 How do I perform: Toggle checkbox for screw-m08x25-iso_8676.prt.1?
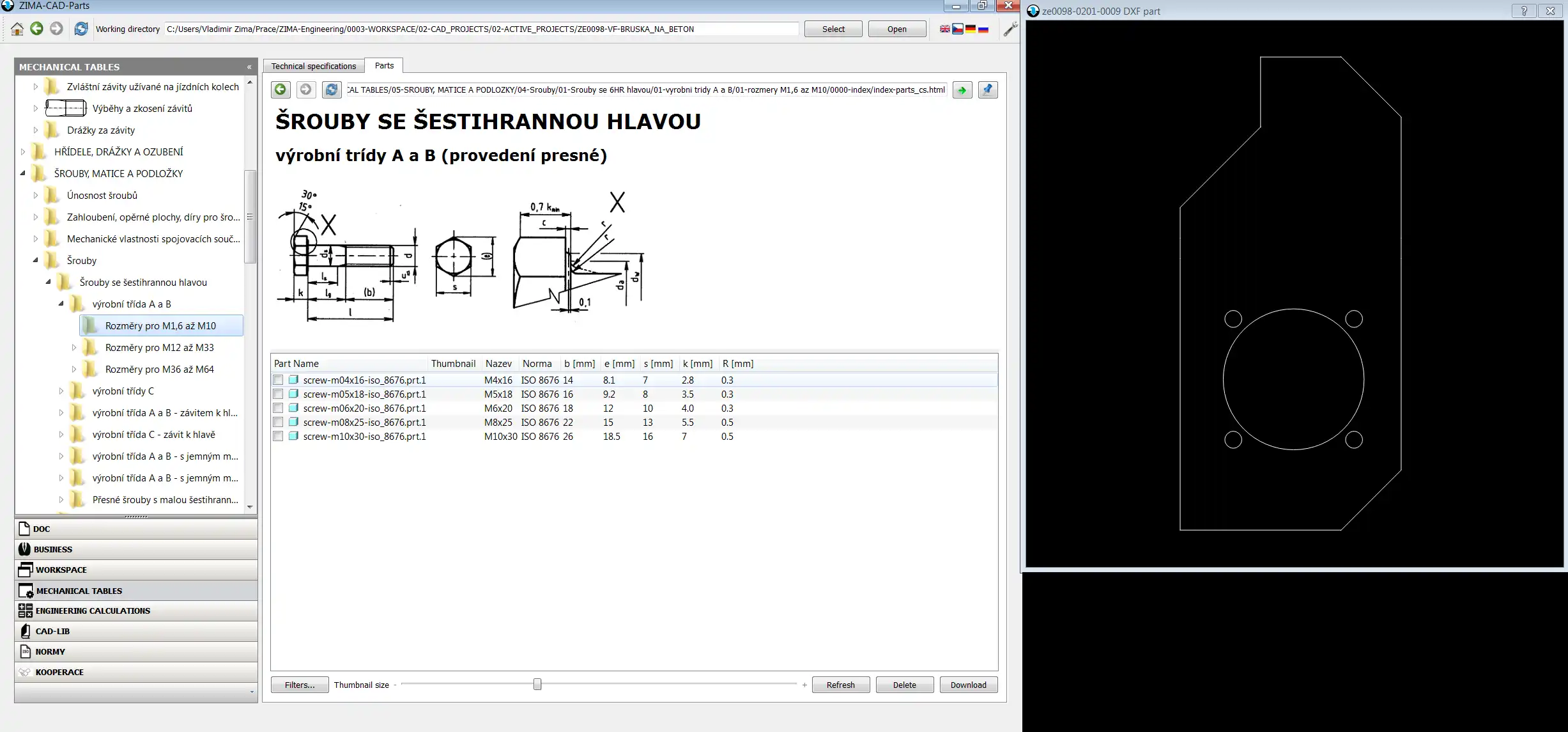point(279,422)
